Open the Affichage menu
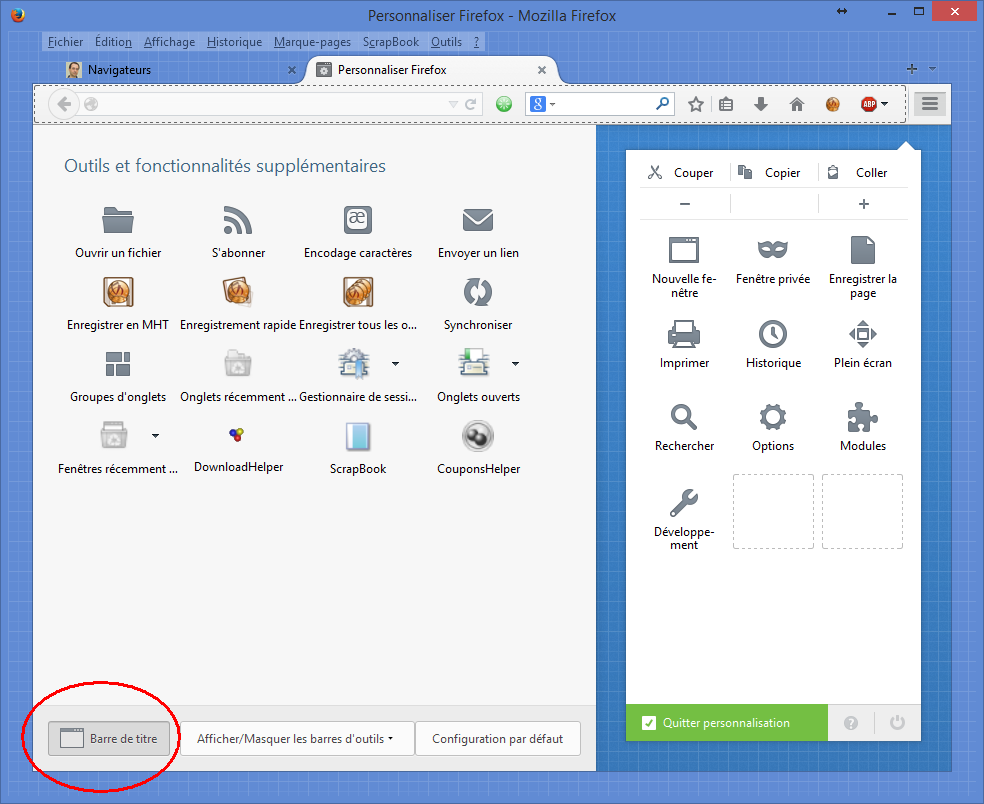 pos(169,42)
